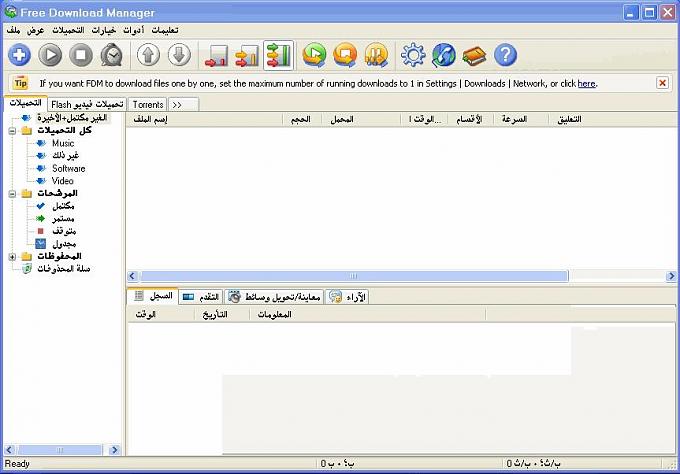Select the غير ذلك category
This screenshot has width=680, height=474.
[65, 156]
